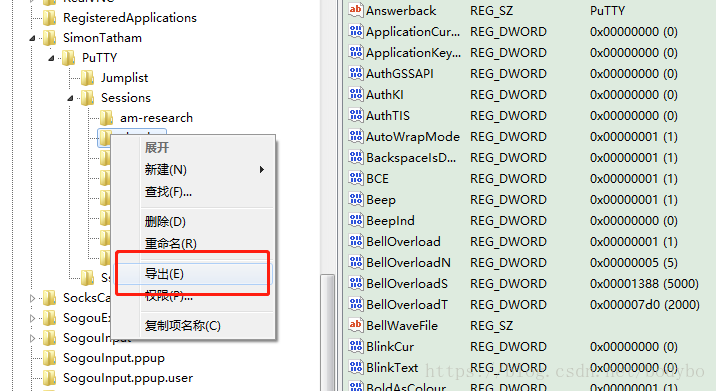The image size is (716, 391).
Task: Select the Answerback value name
Action: coord(401,11)
